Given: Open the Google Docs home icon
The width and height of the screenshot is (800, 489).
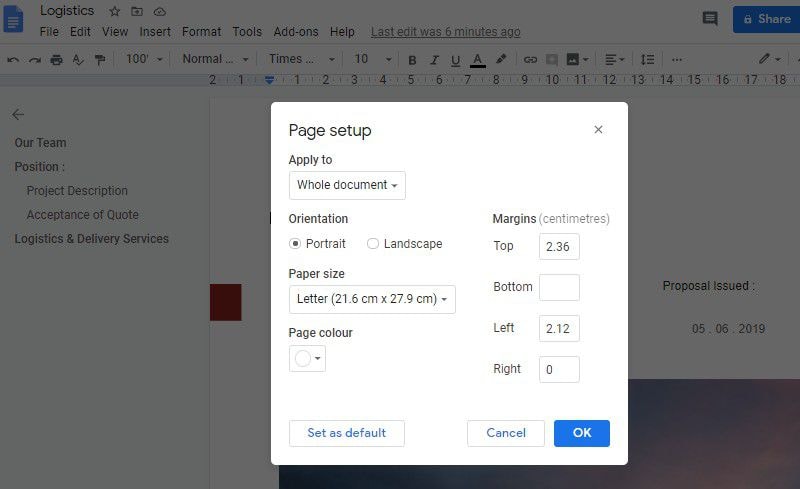Looking at the screenshot, I should point(13,19).
